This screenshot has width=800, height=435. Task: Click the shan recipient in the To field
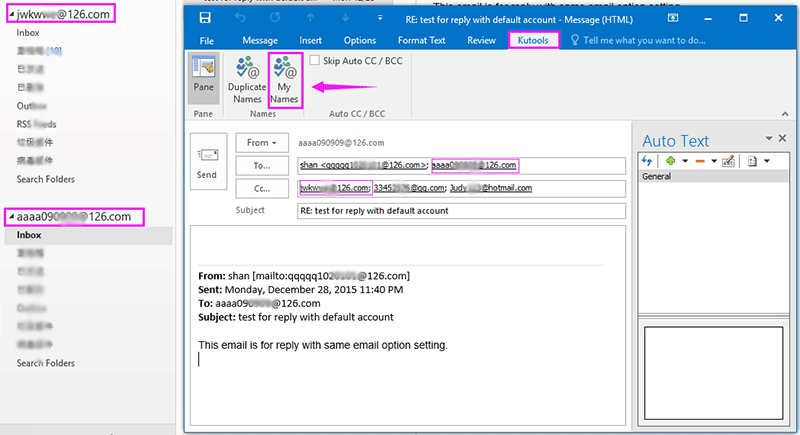pos(363,165)
